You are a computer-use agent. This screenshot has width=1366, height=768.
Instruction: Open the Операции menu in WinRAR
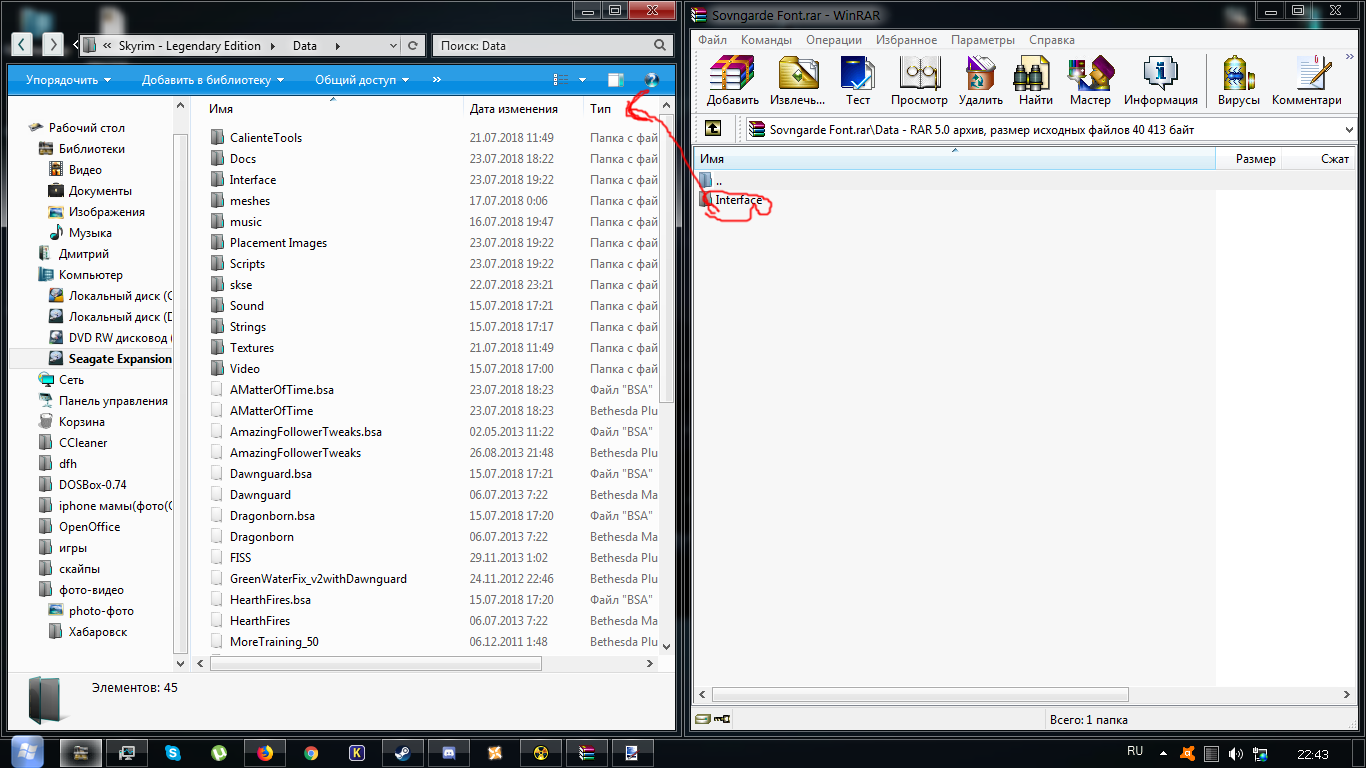(x=834, y=40)
